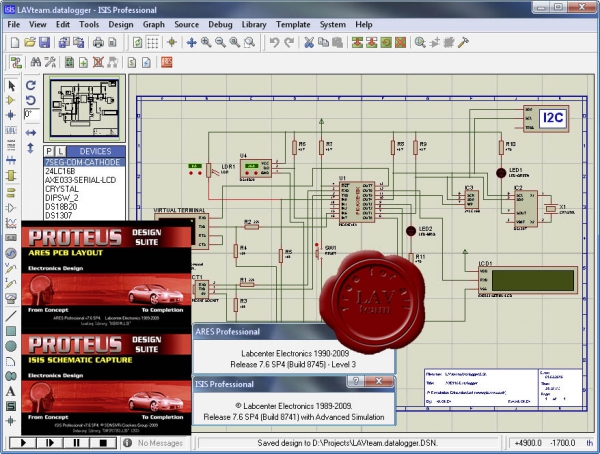This screenshot has height=454, width=600.
Task: Flip vertically with the Y-mirror arrows
Action: [x=31, y=148]
